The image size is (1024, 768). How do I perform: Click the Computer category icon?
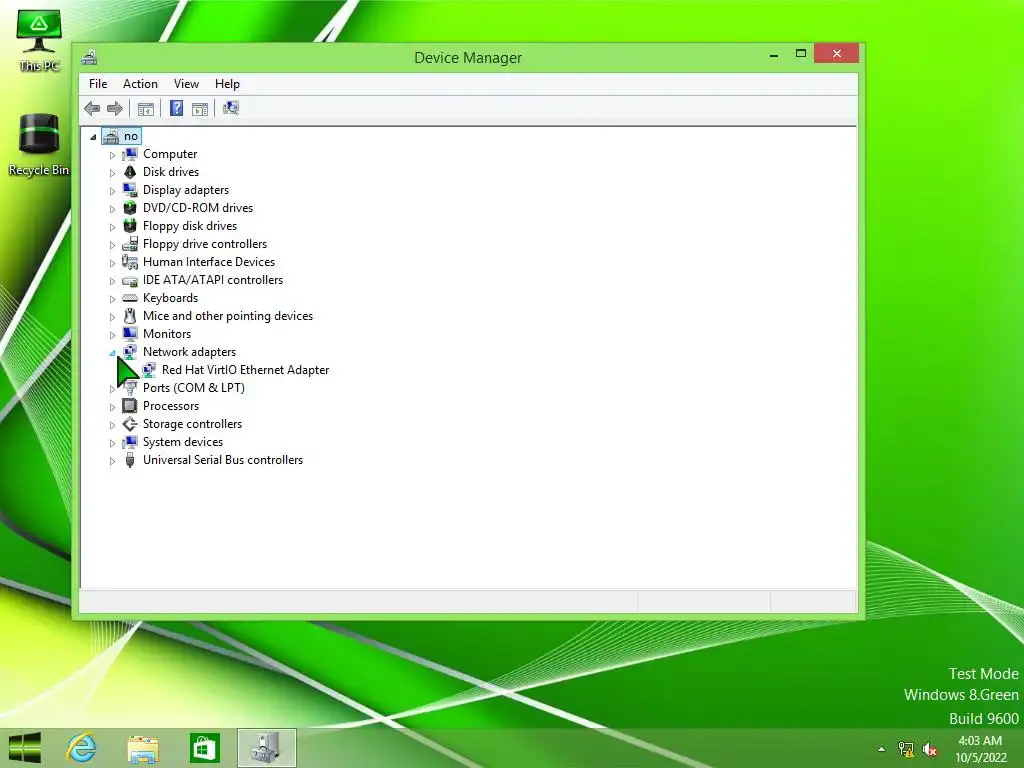130,154
